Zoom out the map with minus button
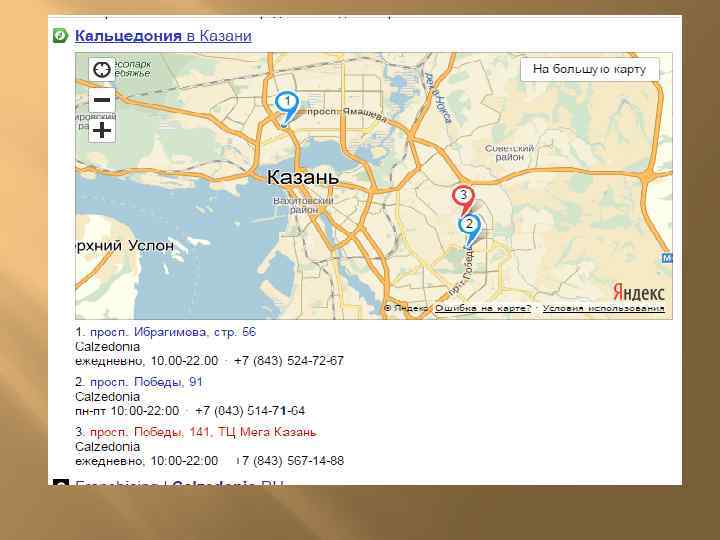Image resolution: width=720 pixels, height=540 pixels. pos(101,100)
